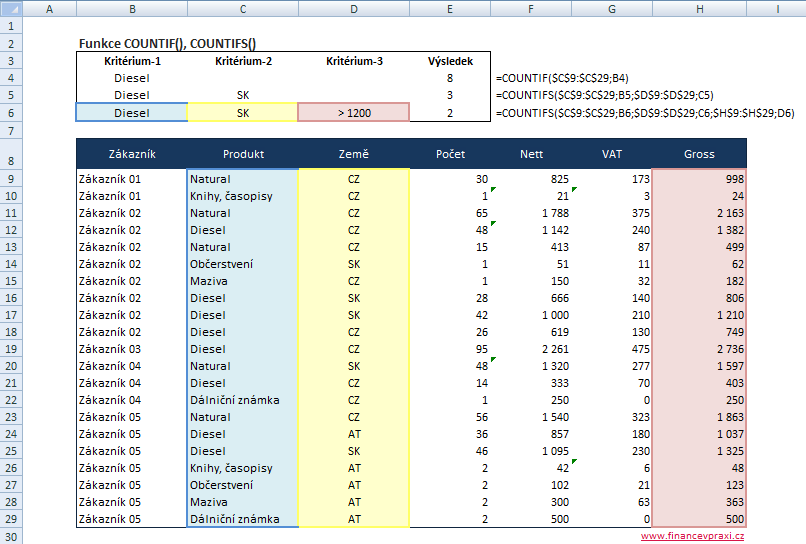
Task: Select the Gross value 1 597
Action: click(x=699, y=366)
